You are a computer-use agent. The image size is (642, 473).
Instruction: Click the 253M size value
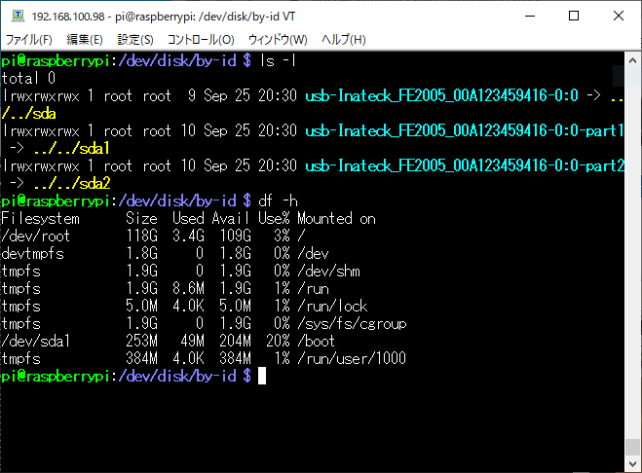tap(142, 341)
